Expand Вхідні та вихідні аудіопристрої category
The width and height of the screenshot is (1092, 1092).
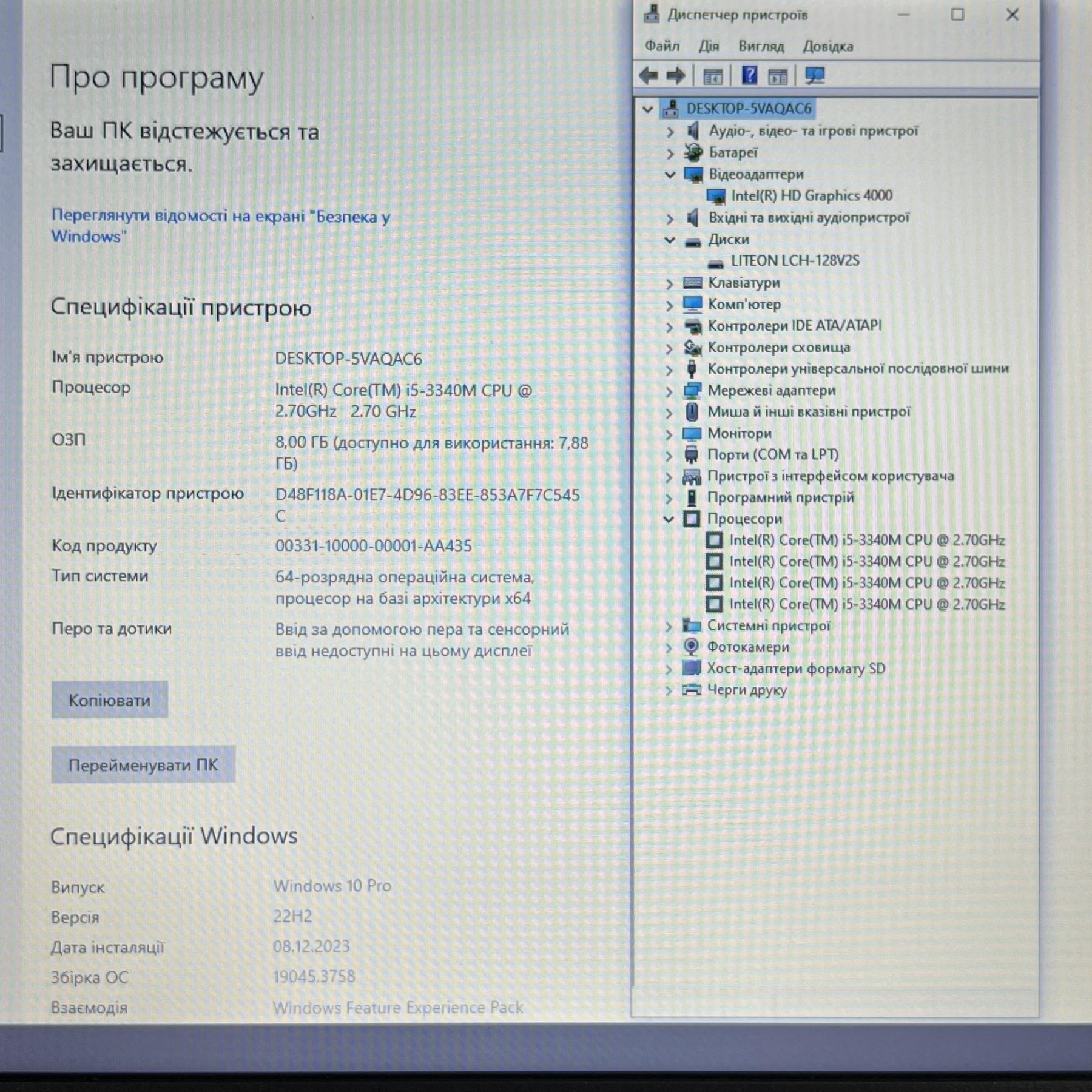pos(670,218)
